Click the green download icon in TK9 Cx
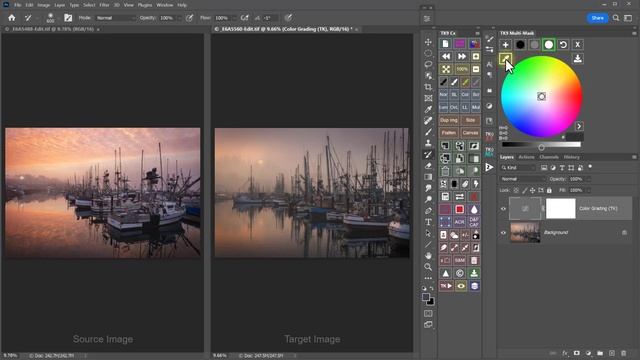Image resolution: width=640 pixels, height=360 pixels. (x=474, y=273)
